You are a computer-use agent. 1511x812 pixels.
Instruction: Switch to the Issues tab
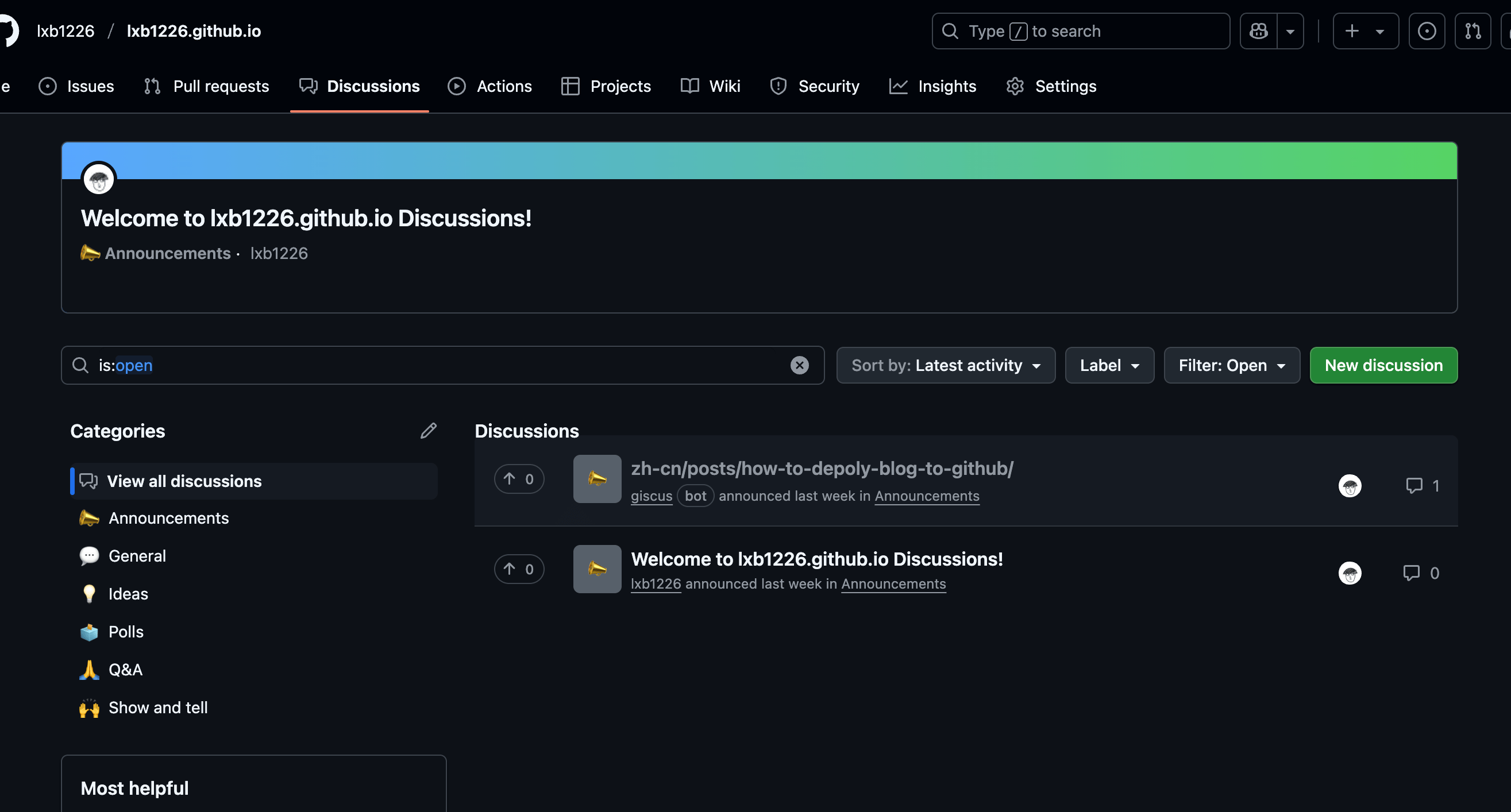(76, 86)
